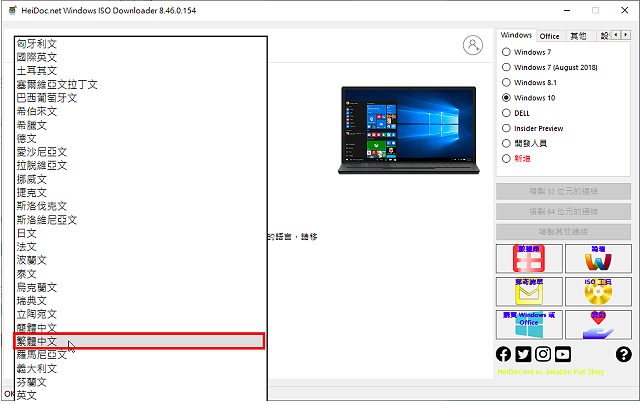Pick 捷克文 in the language list
The height and width of the screenshot is (405, 643).
141,193
